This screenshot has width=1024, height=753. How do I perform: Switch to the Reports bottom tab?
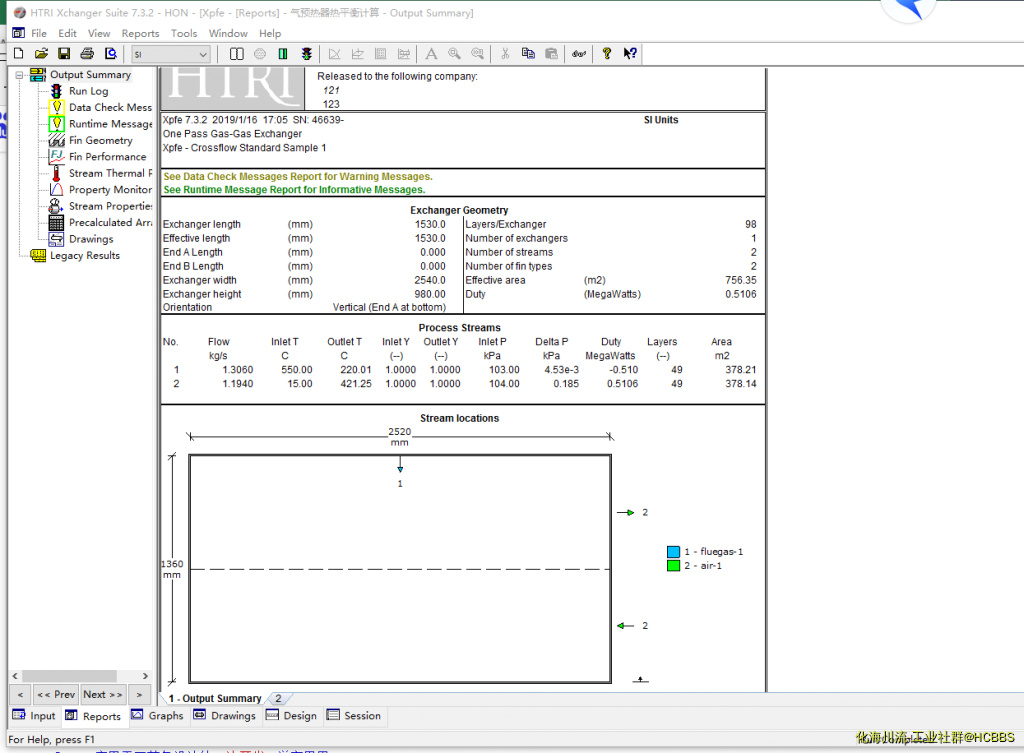tap(93, 716)
